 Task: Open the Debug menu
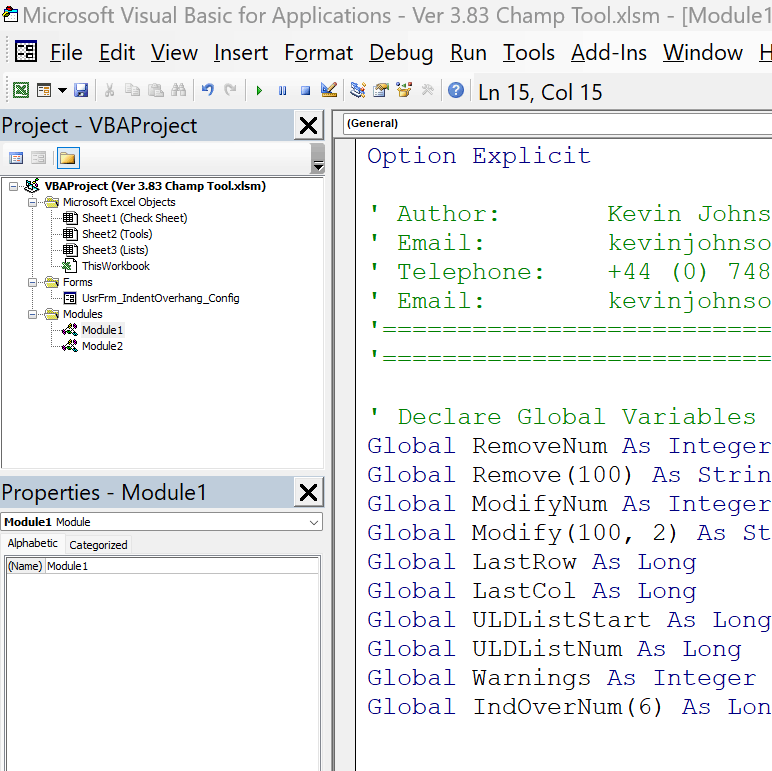click(x=401, y=53)
